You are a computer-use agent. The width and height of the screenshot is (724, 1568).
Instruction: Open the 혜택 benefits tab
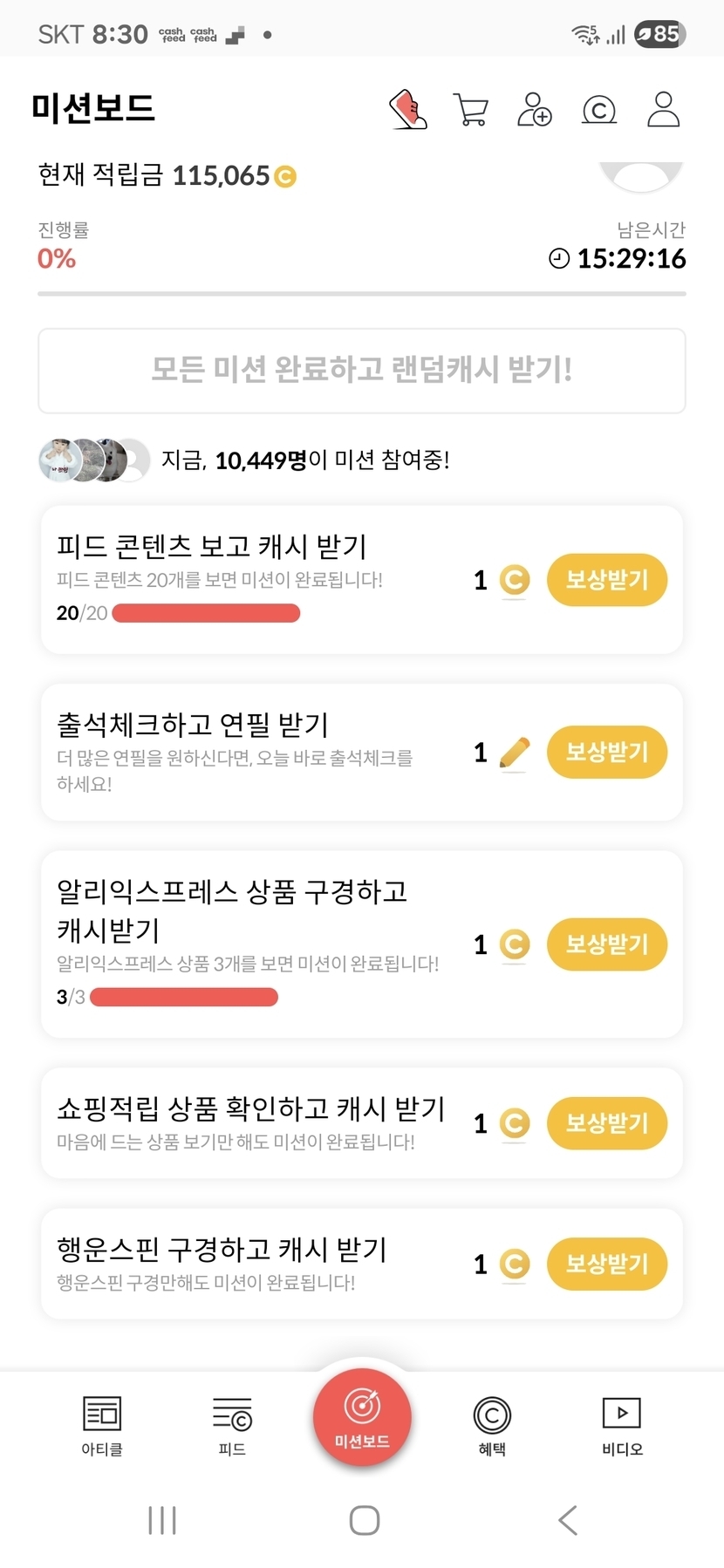[x=492, y=1425]
